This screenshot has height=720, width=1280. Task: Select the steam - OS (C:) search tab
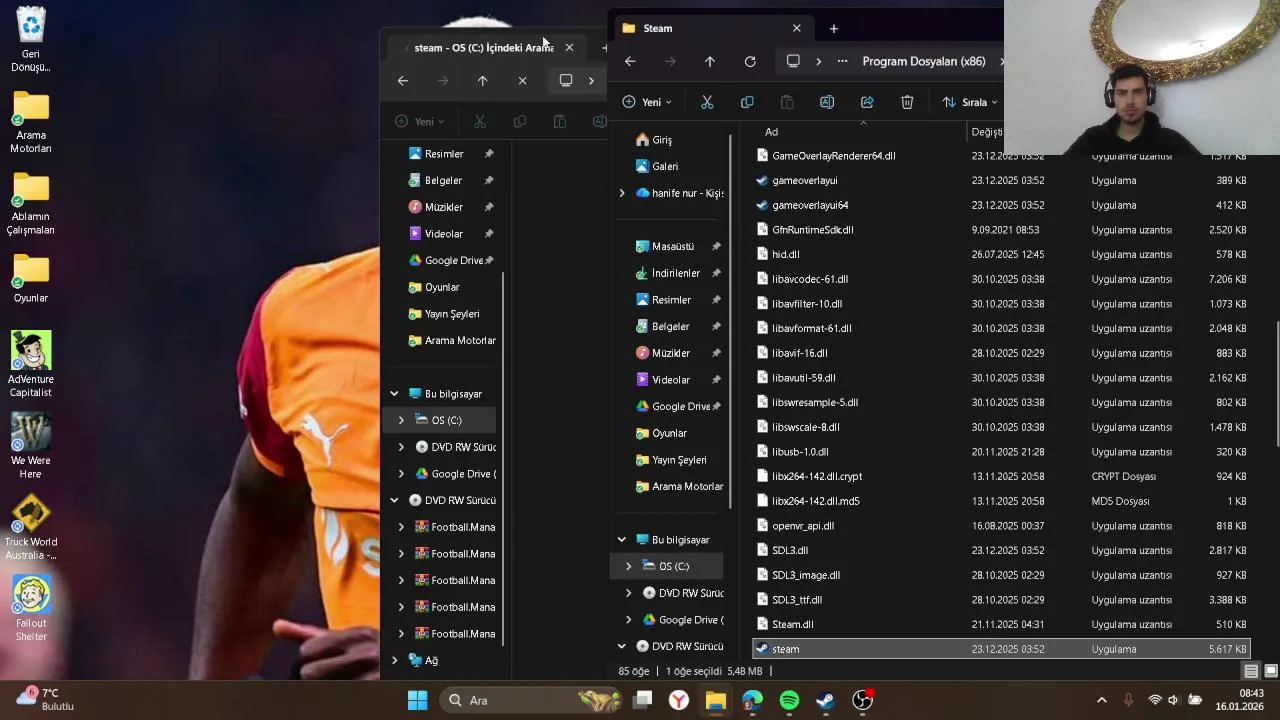click(484, 47)
